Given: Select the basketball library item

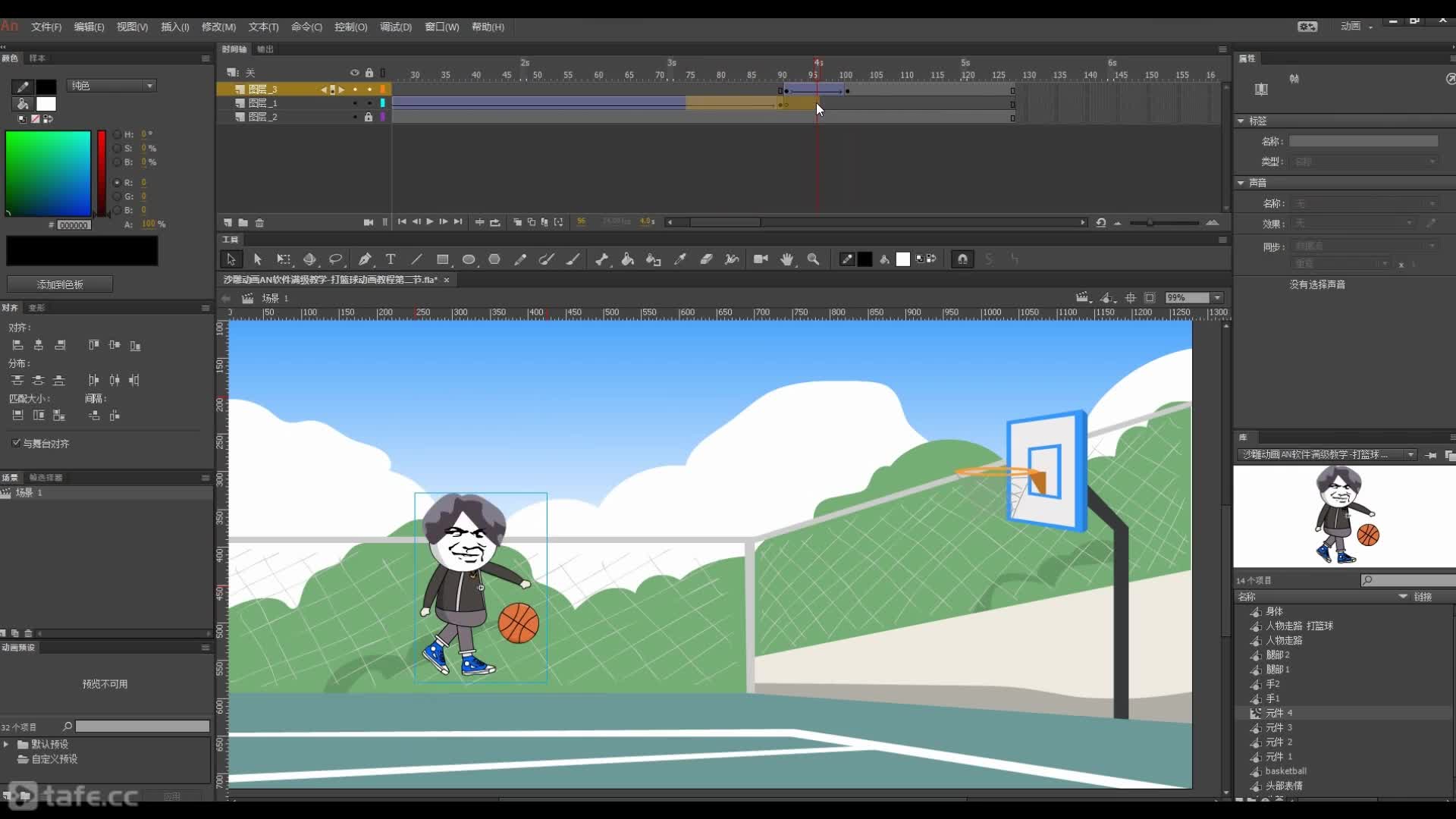Looking at the screenshot, I should [x=1285, y=771].
